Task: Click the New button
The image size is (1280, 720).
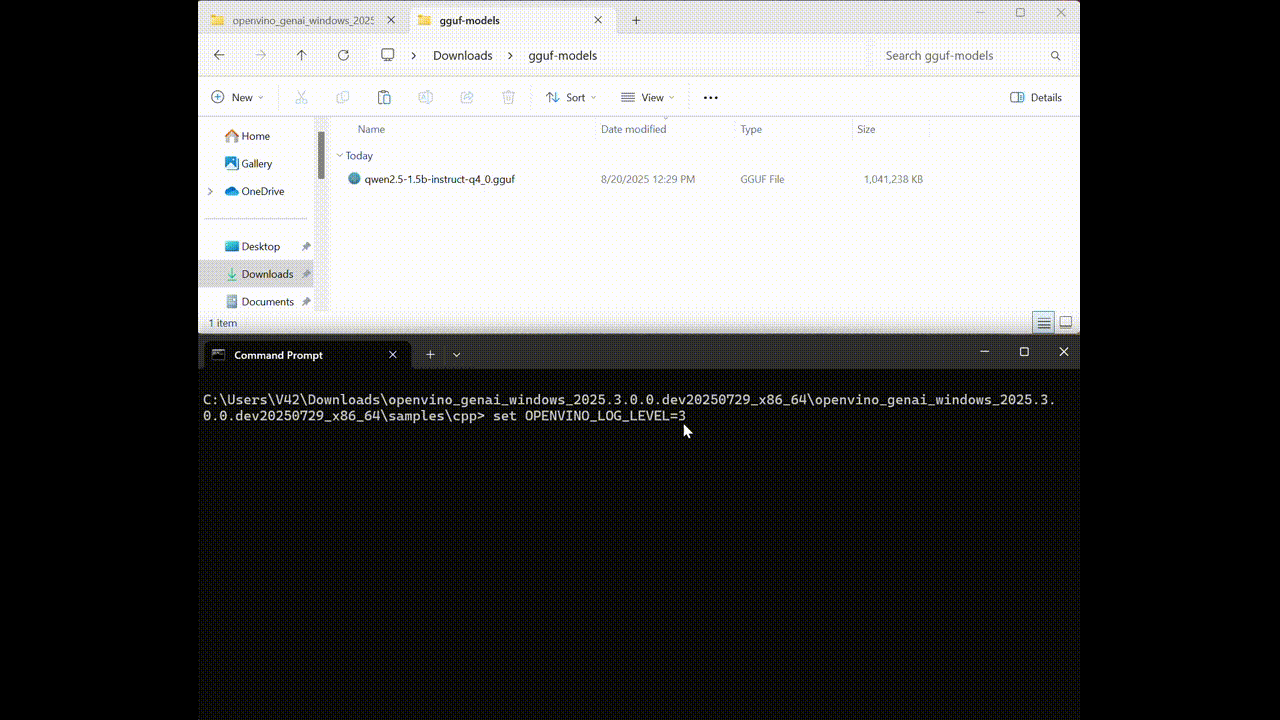Action: click(x=237, y=97)
